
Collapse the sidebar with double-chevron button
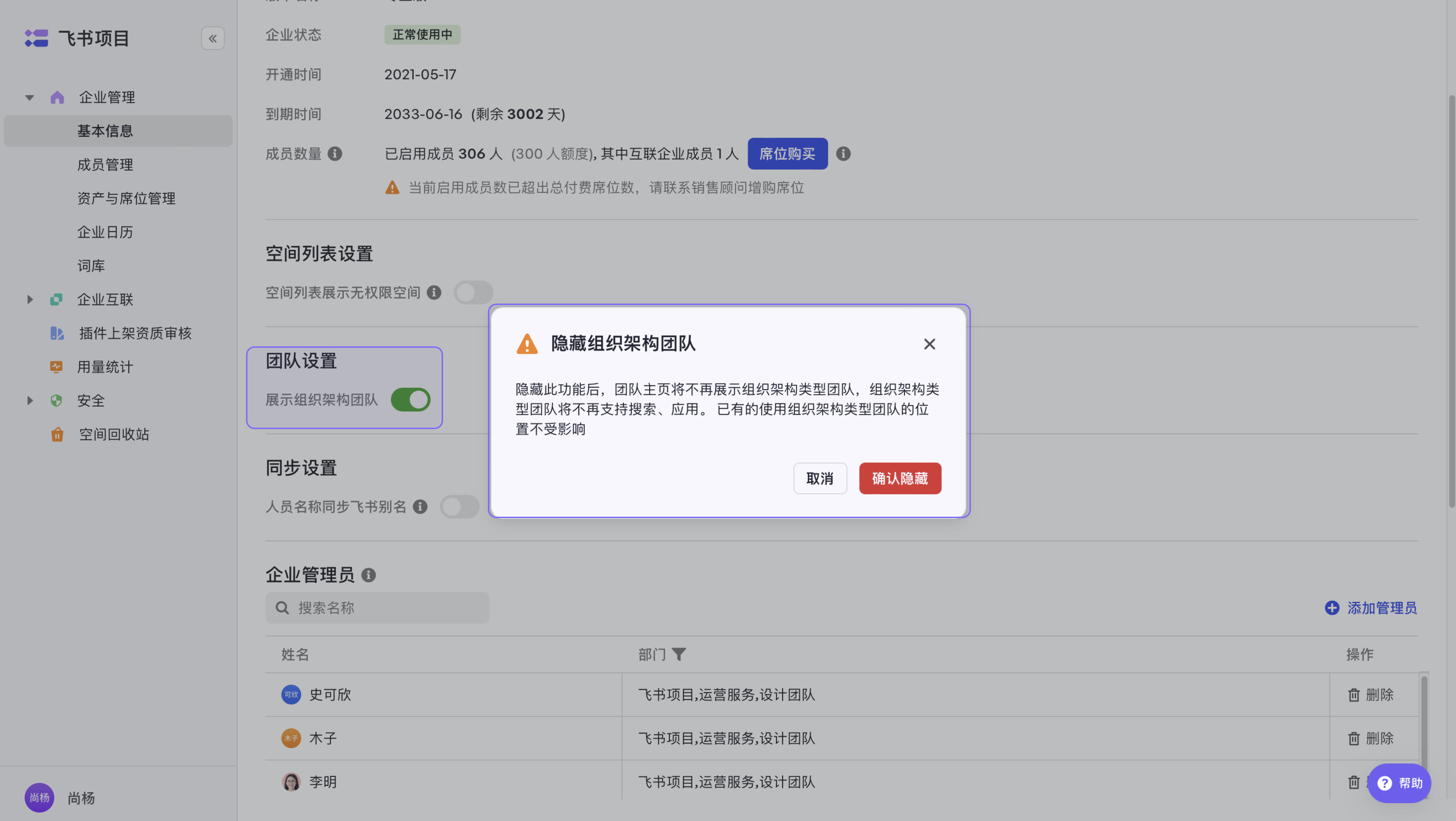click(x=212, y=39)
